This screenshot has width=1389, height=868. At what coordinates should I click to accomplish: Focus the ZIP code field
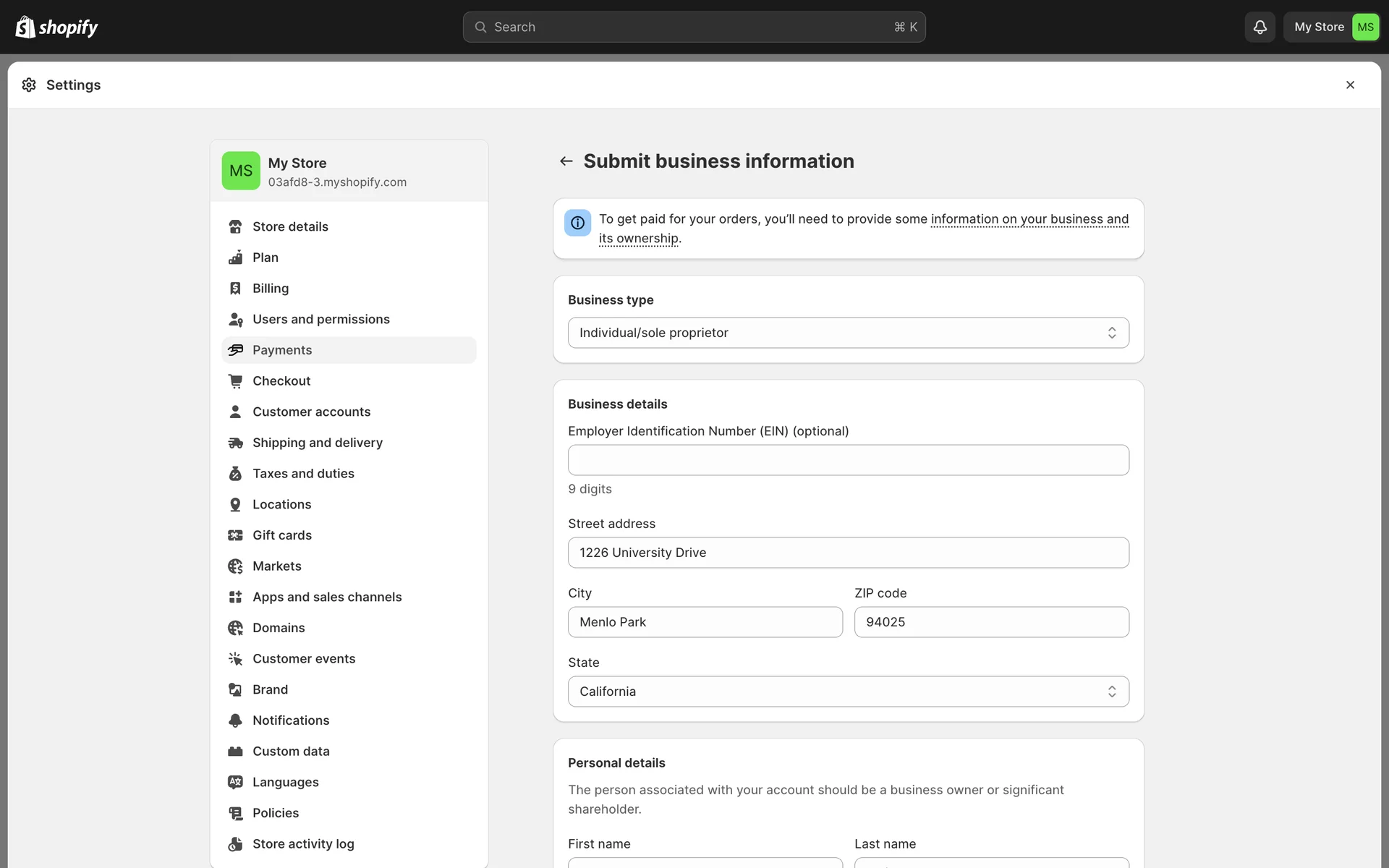991,622
